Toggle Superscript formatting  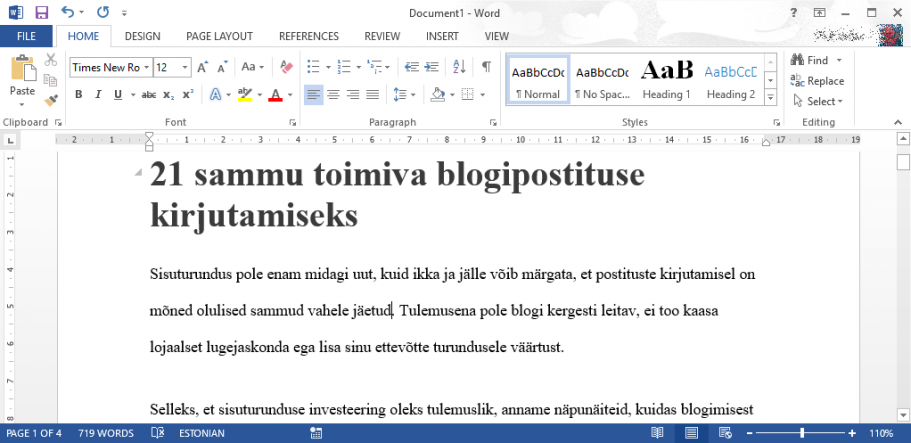pyautogui.click(x=188, y=95)
